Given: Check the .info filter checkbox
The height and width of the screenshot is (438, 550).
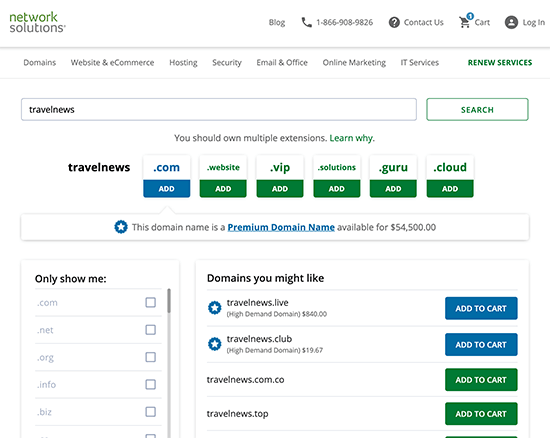Looking at the screenshot, I should tap(150, 384).
